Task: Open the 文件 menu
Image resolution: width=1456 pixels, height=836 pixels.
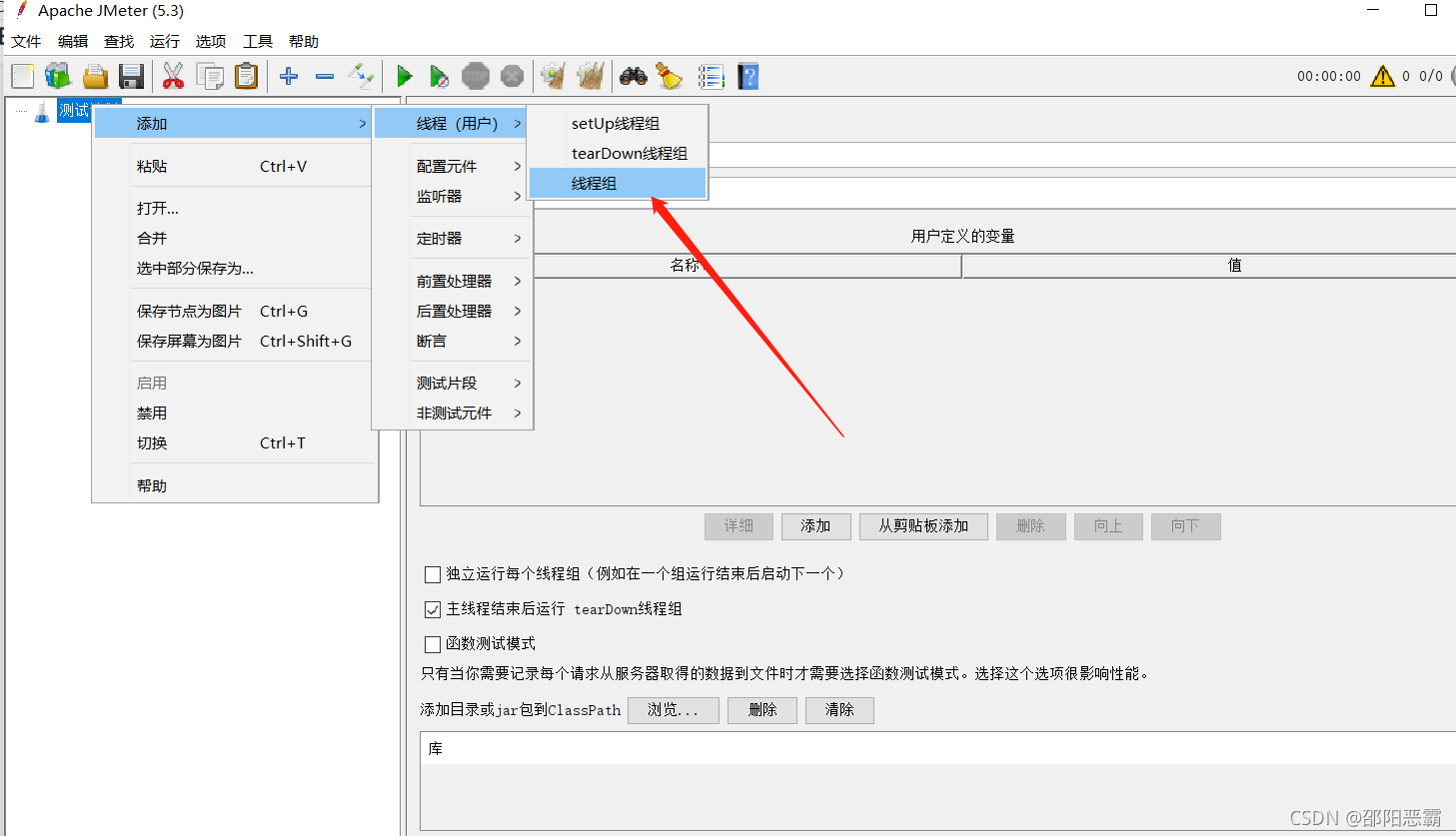Action: (x=26, y=41)
